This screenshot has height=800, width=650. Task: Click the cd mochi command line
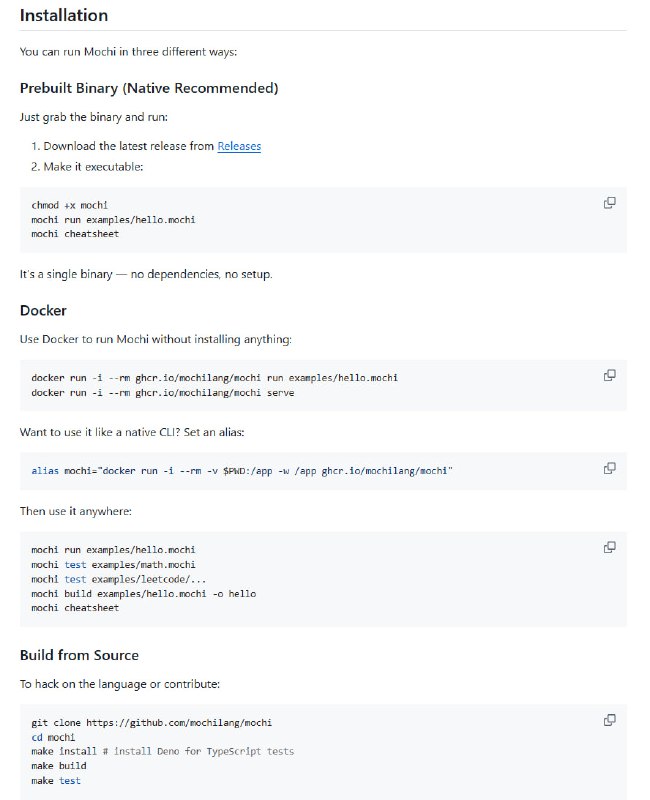[46, 737]
